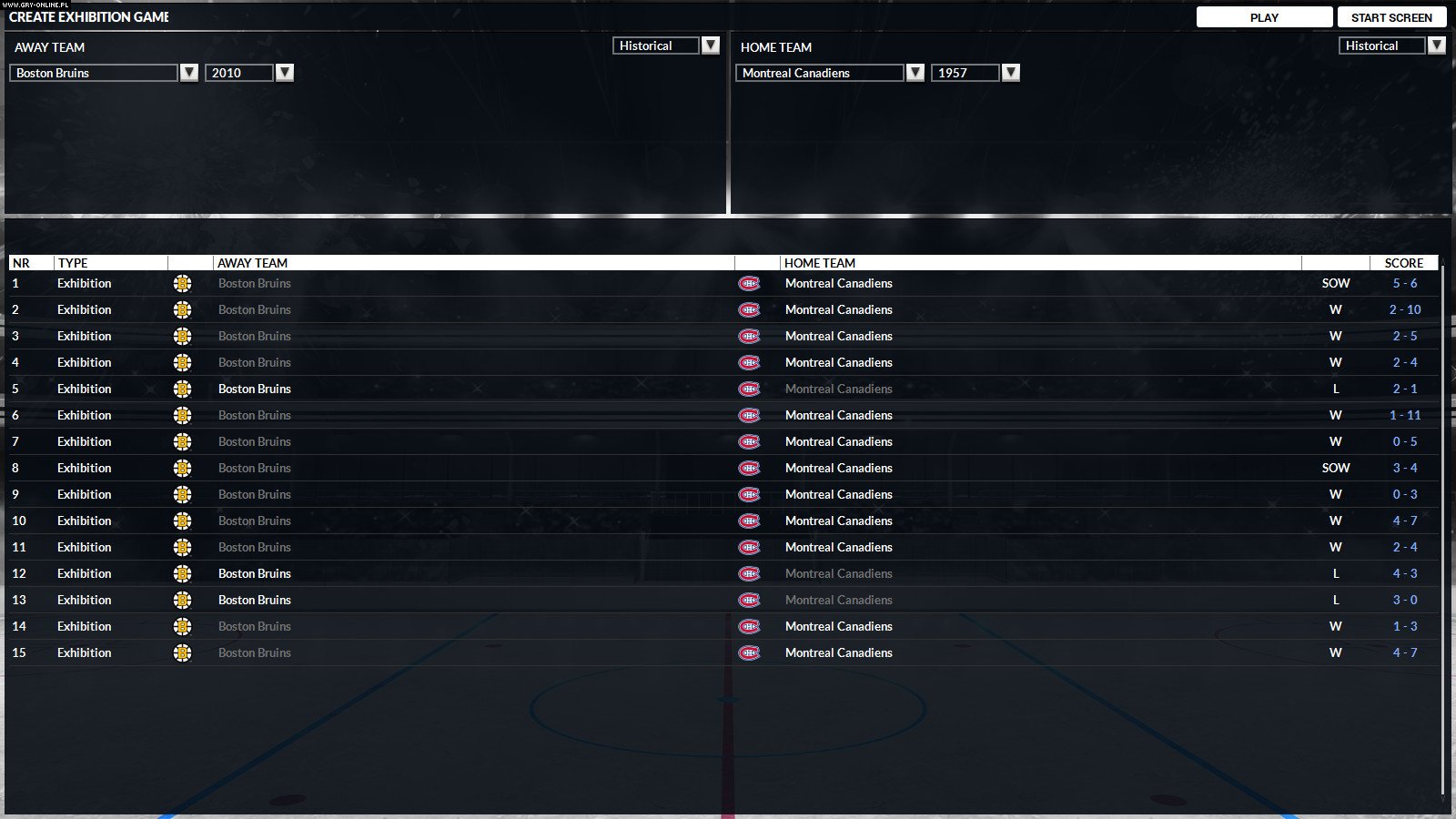Viewport: 1456px width, 819px height.
Task: Open the away team selection dropdown
Action: [189, 73]
